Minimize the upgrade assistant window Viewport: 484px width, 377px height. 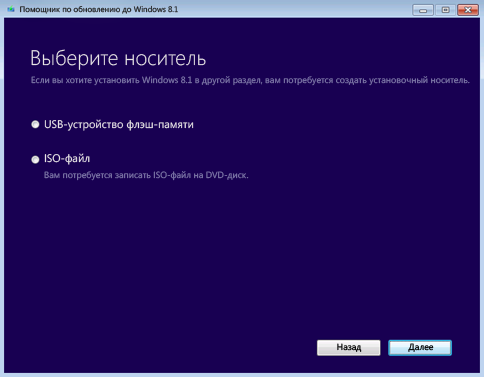pos(423,10)
